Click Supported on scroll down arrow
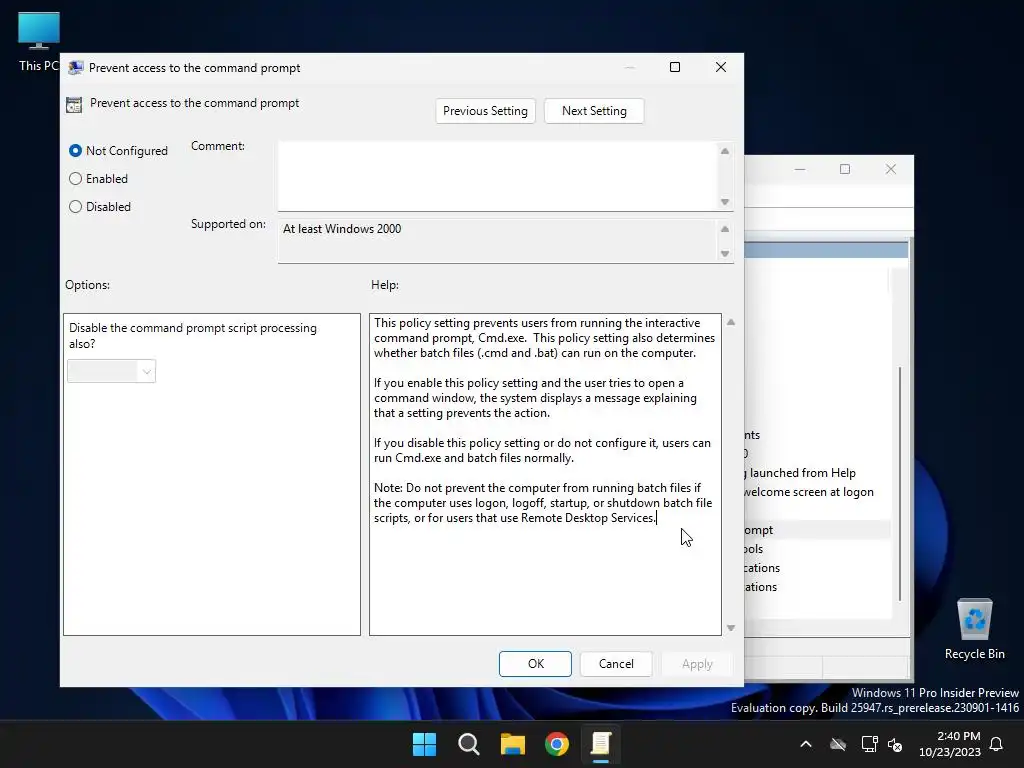The height and width of the screenshot is (768, 1024). click(725, 253)
